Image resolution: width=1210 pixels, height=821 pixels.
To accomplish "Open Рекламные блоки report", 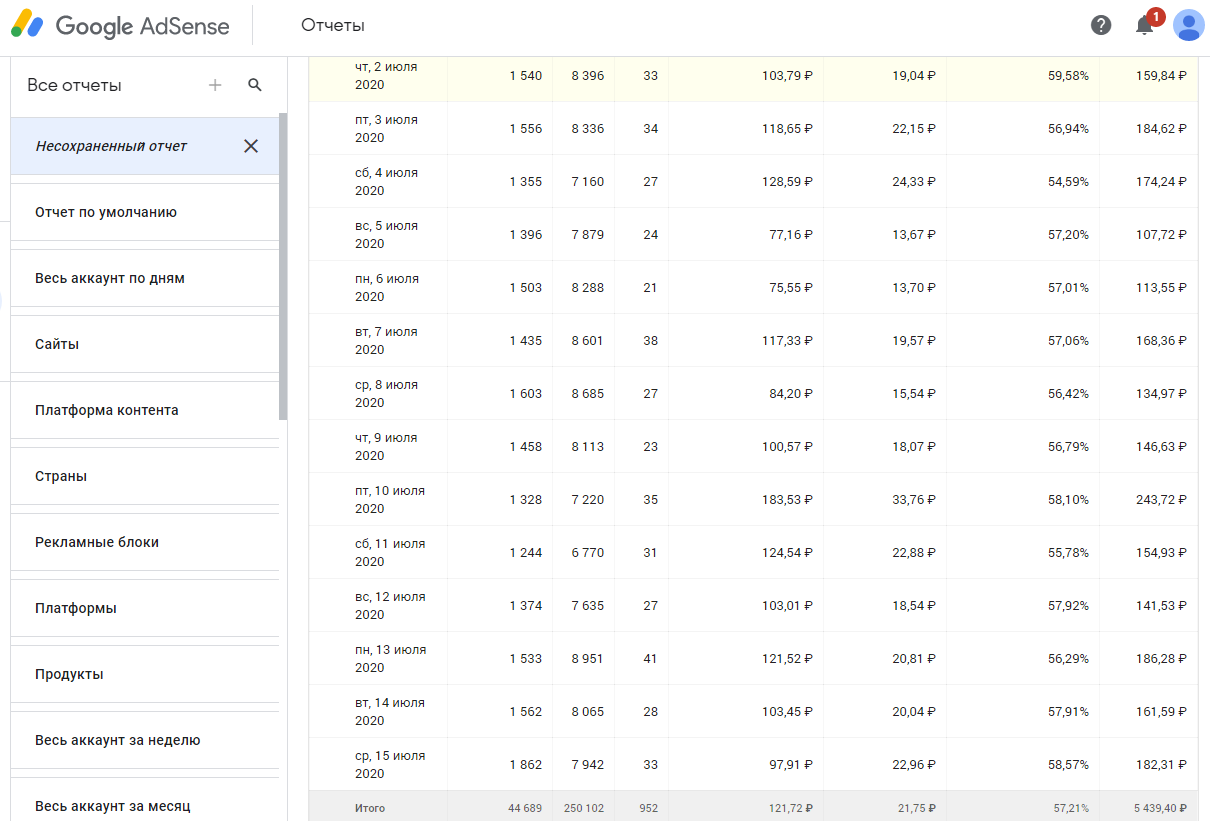I will (97, 542).
